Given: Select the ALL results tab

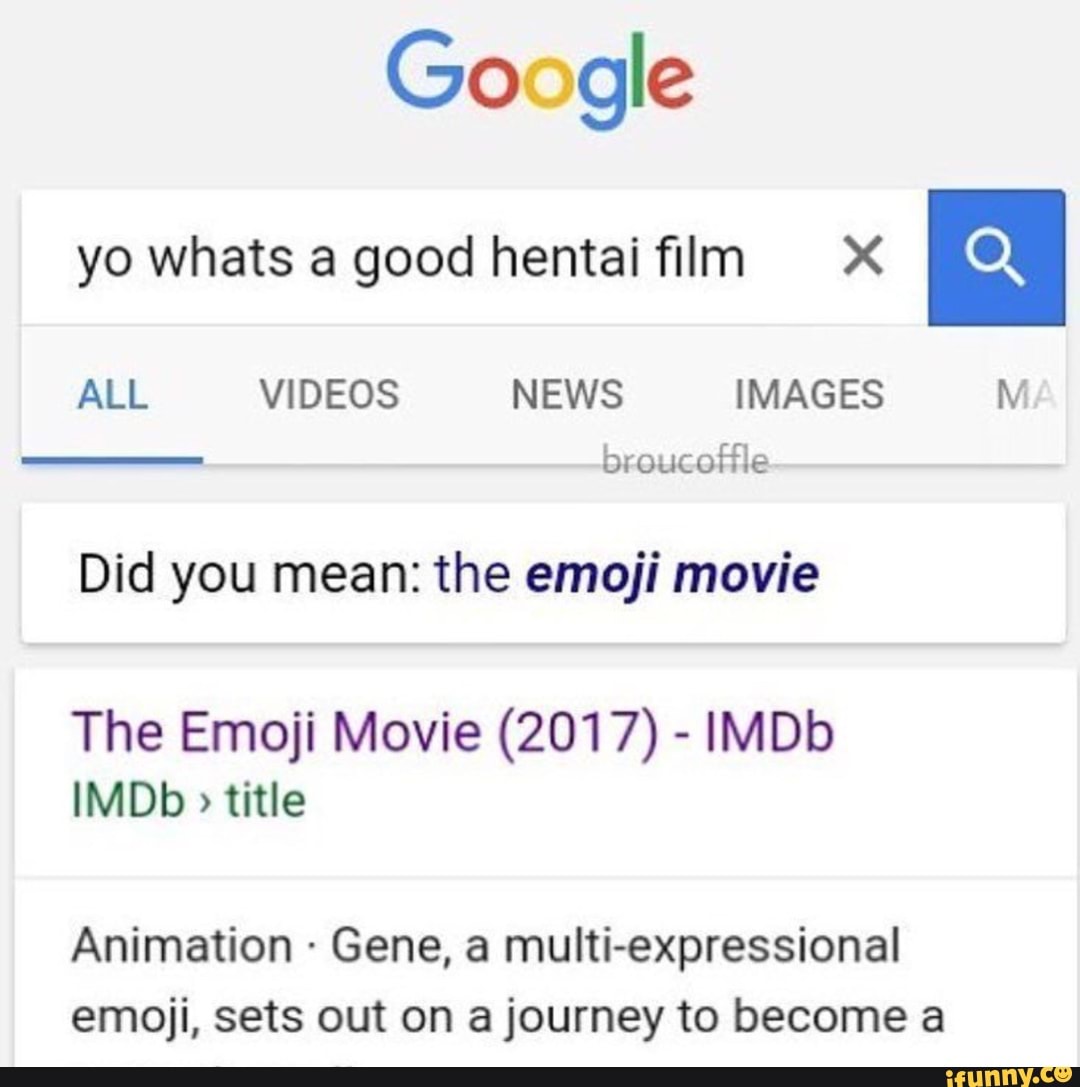Looking at the screenshot, I should [112, 394].
